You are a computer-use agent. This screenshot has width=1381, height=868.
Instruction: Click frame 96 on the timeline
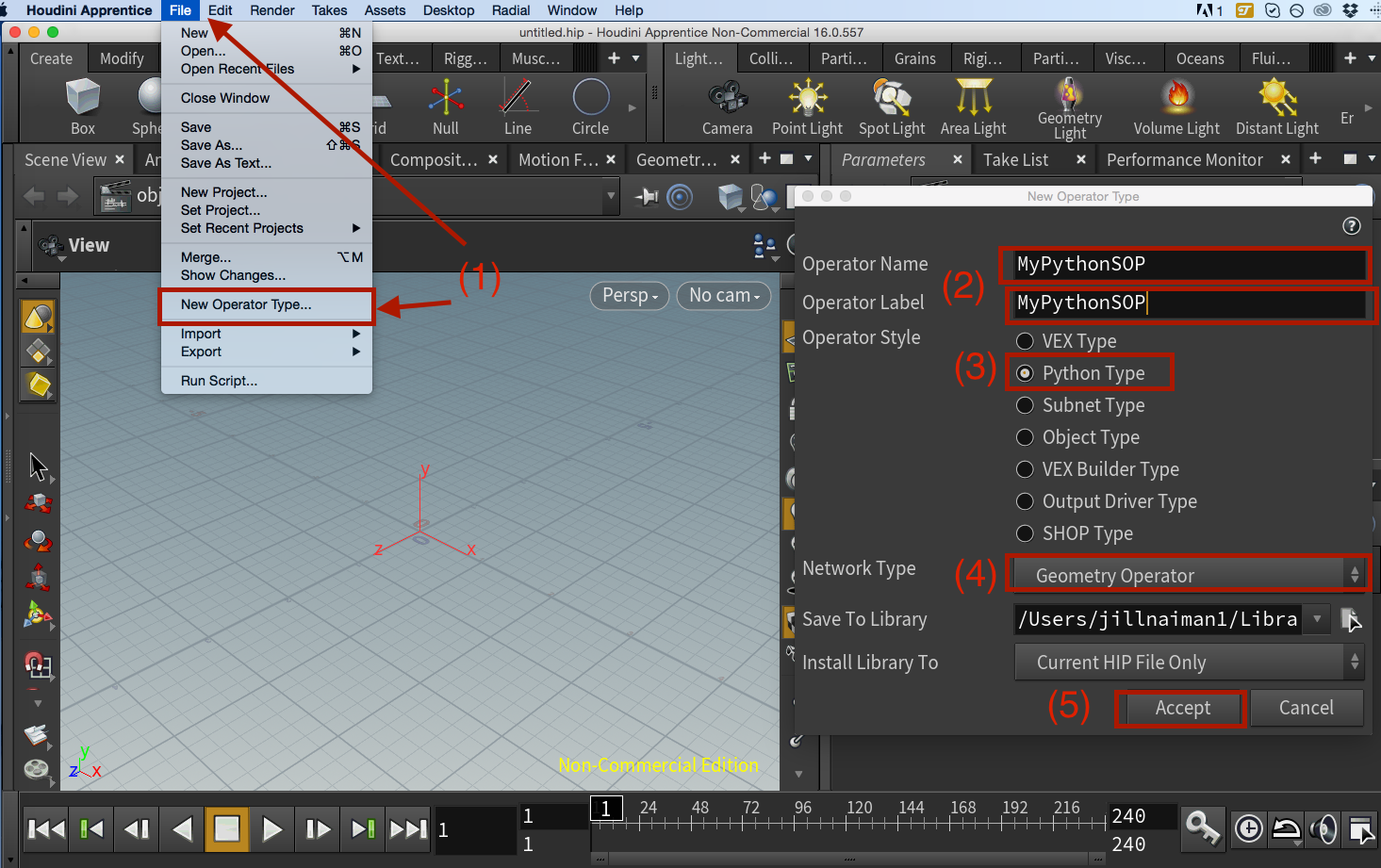[x=803, y=809]
